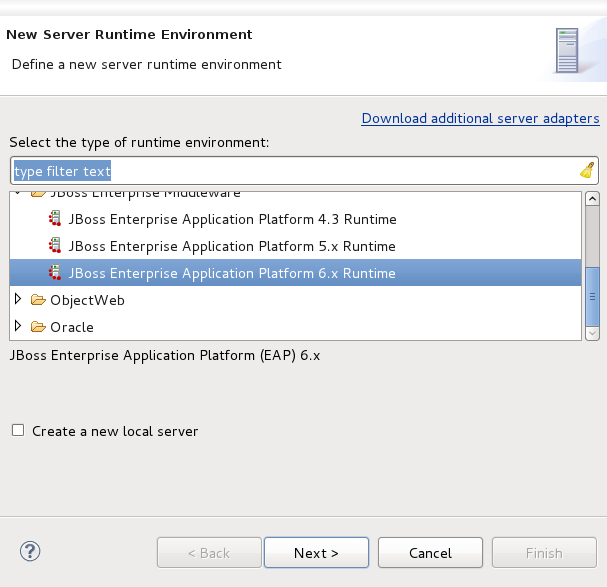
Task: Select JBoss Enterprise Application Platform 4.3 Runtime
Action: tap(232, 219)
